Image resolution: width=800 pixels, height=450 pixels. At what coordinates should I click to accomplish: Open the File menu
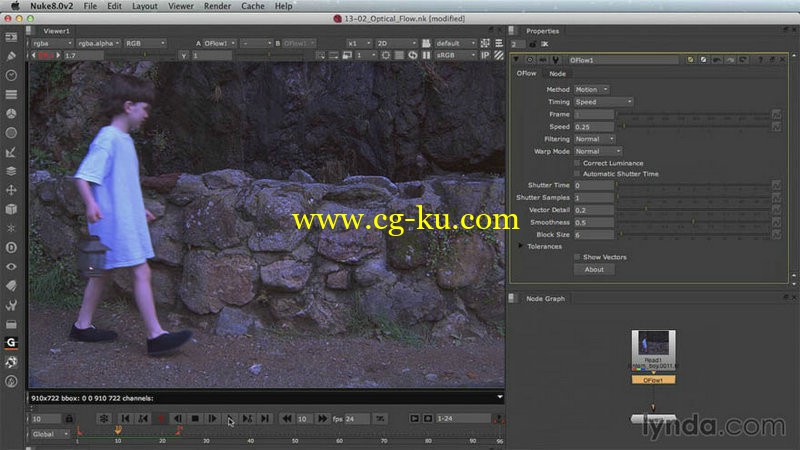tap(90, 6)
